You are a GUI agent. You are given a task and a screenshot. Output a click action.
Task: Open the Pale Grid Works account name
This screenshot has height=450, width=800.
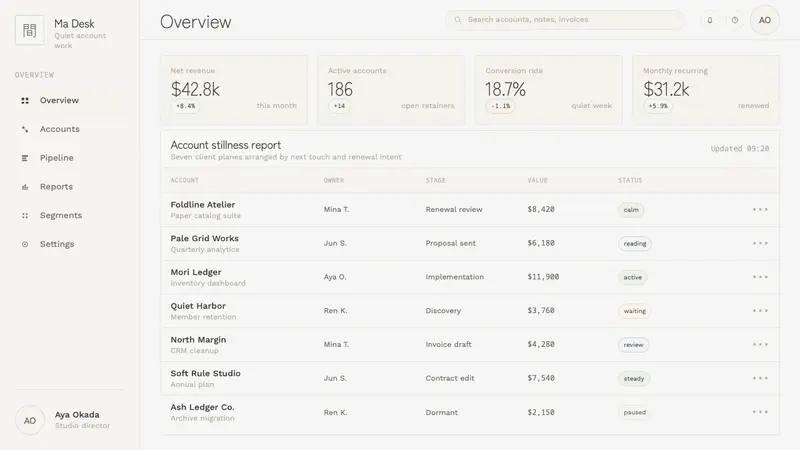pyautogui.click(x=205, y=238)
